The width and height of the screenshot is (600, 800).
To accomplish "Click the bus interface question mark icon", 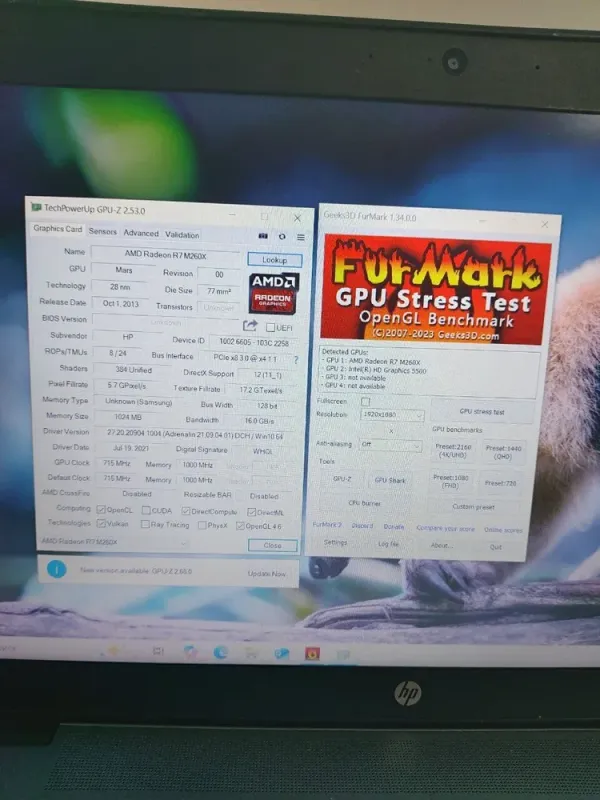I will pyautogui.click(x=295, y=359).
